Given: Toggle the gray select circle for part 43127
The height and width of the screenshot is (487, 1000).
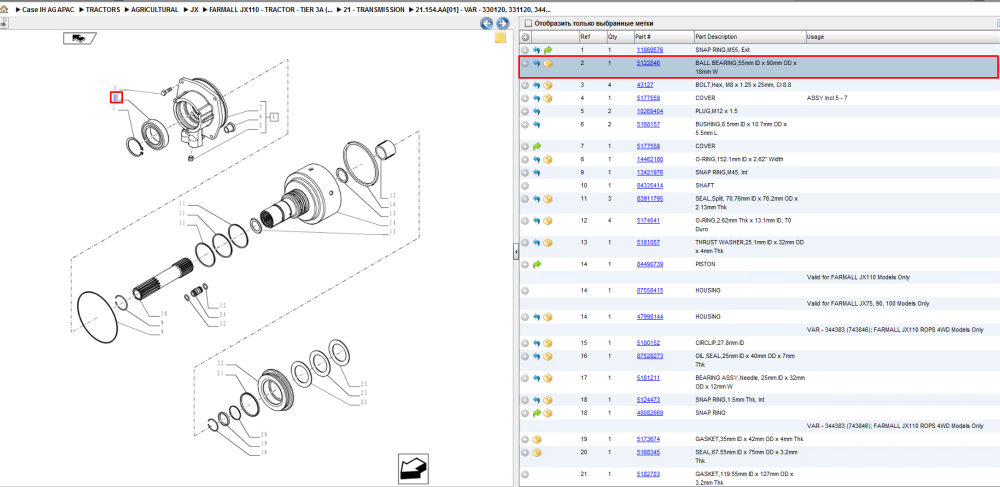Looking at the screenshot, I should point(526,85).
